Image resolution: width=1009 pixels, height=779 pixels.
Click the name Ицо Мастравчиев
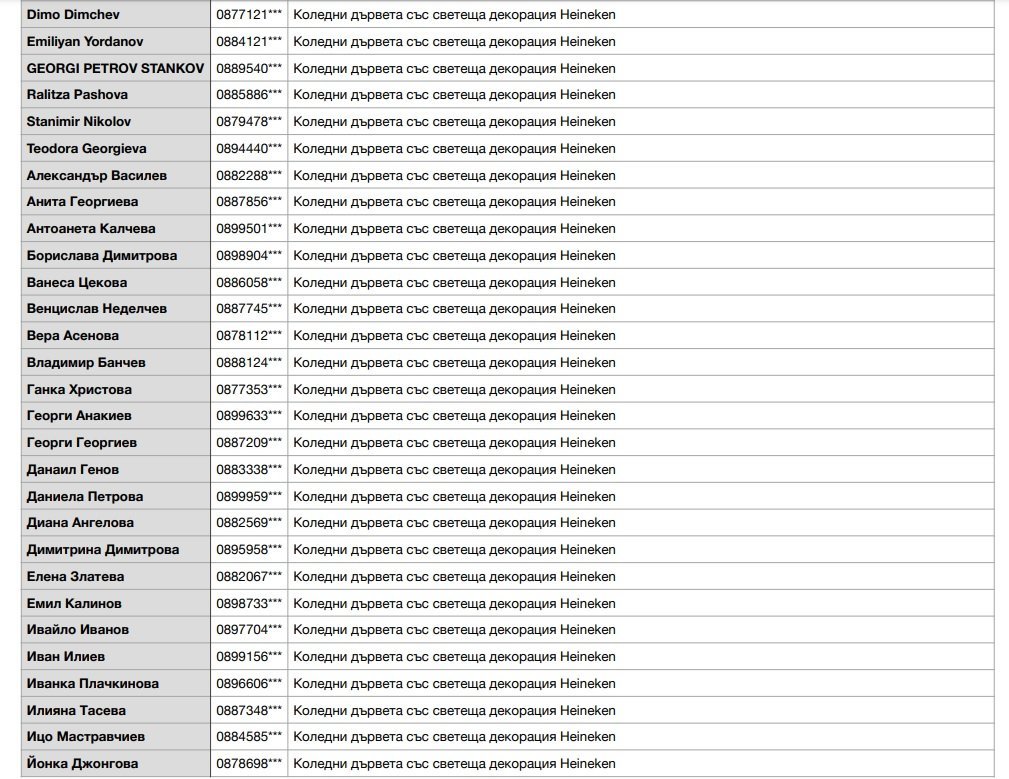(86, 737)
